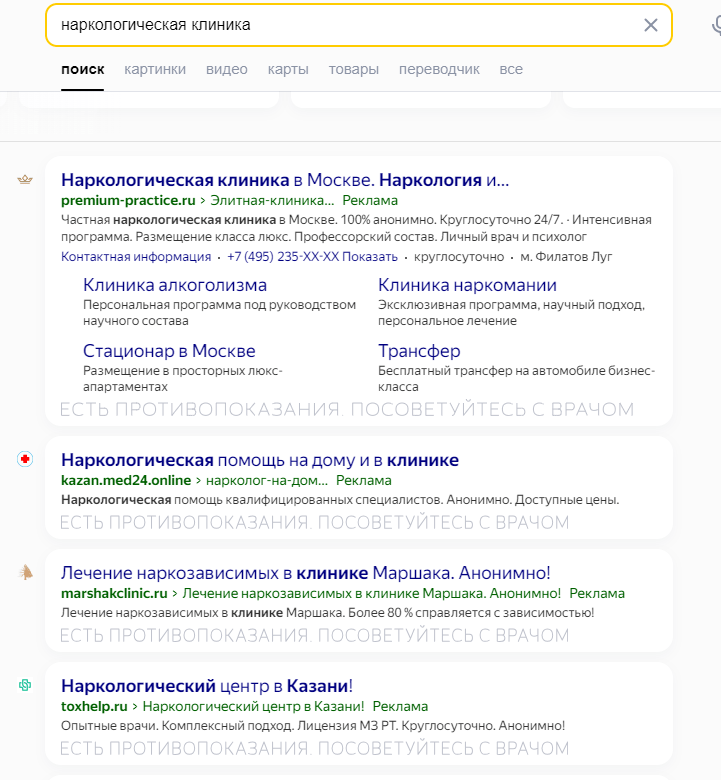The image size is (721, 780).
Task: Open Лечение наркозависимых в клинике Маршака result
Action: [x=306, y=573]
